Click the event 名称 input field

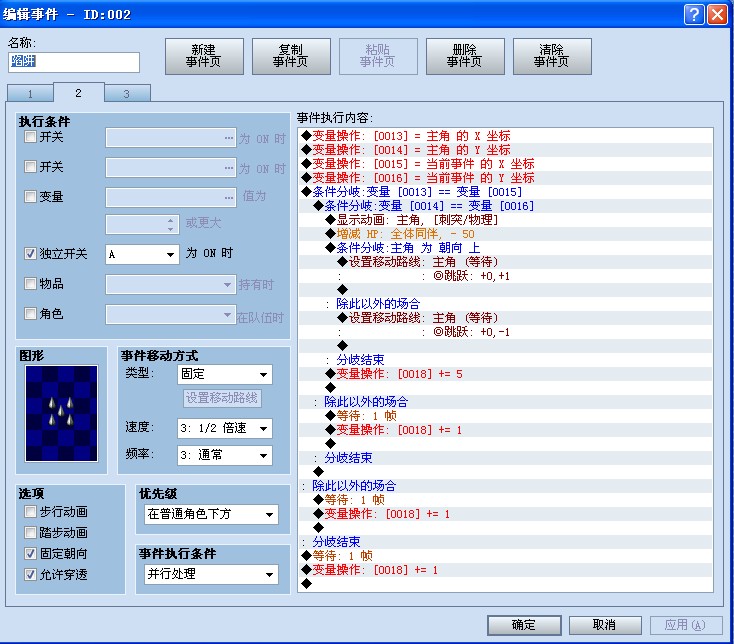click(74, 62)
